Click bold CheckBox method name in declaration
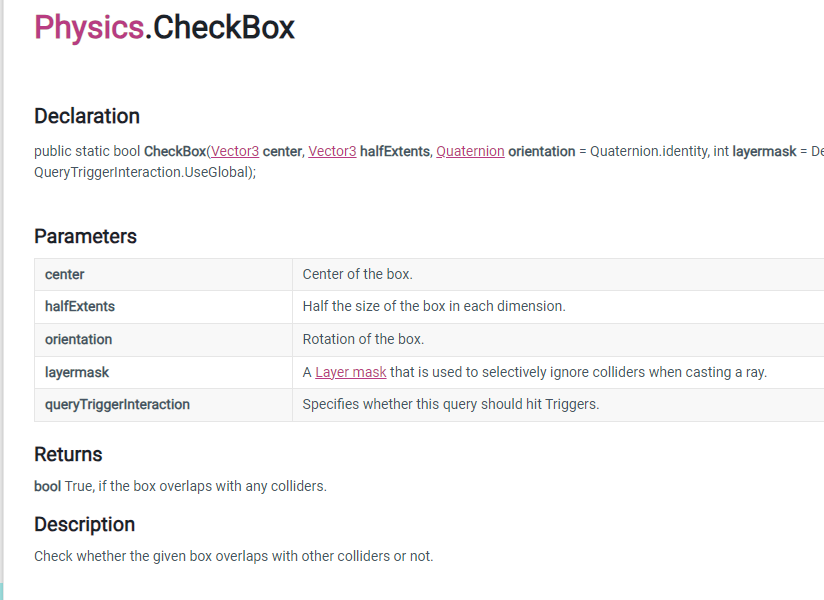Screen dimensions: 824x600 (x=175, y=151)
